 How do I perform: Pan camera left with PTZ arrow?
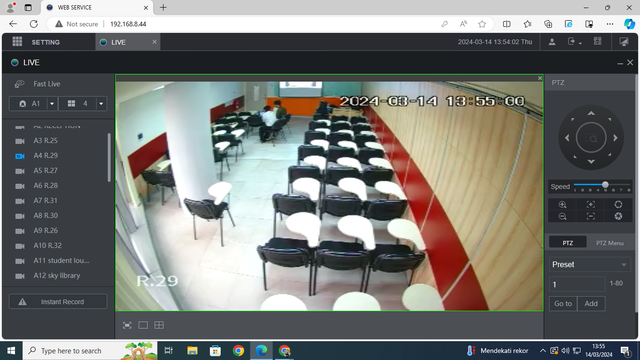click(567, 138)
